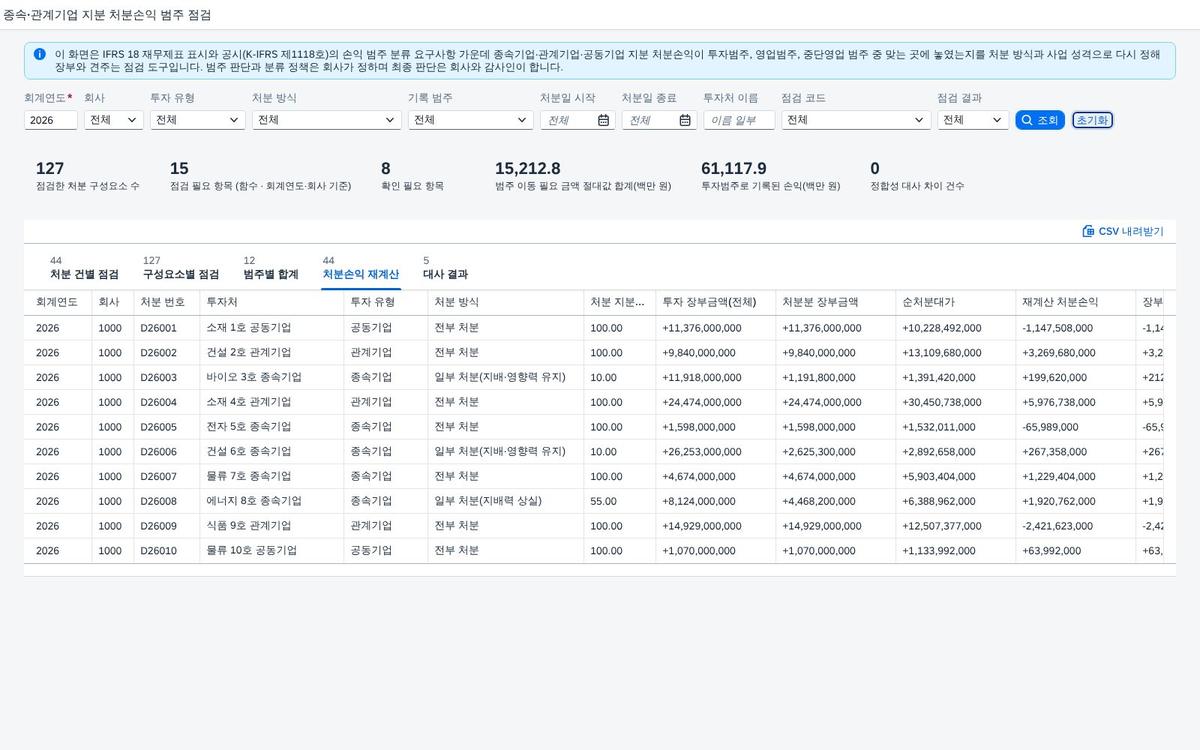Expand the 점검 결과 filter dropdown
This screenshot has height=750, width=1200.
tap(973, 120)
